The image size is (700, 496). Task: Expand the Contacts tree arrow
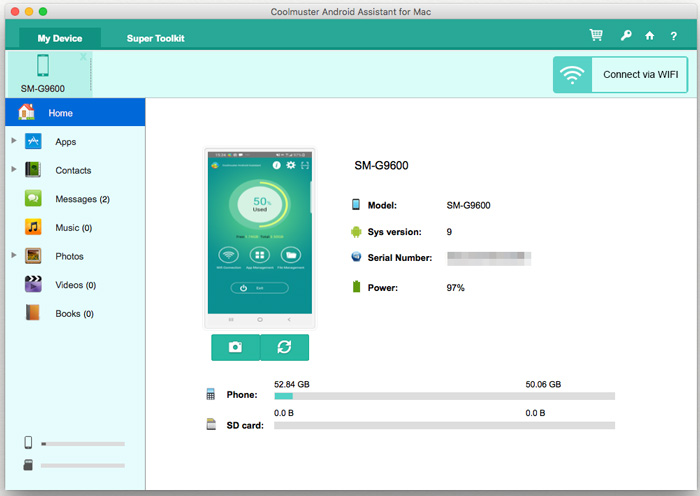tap(13, 170)
